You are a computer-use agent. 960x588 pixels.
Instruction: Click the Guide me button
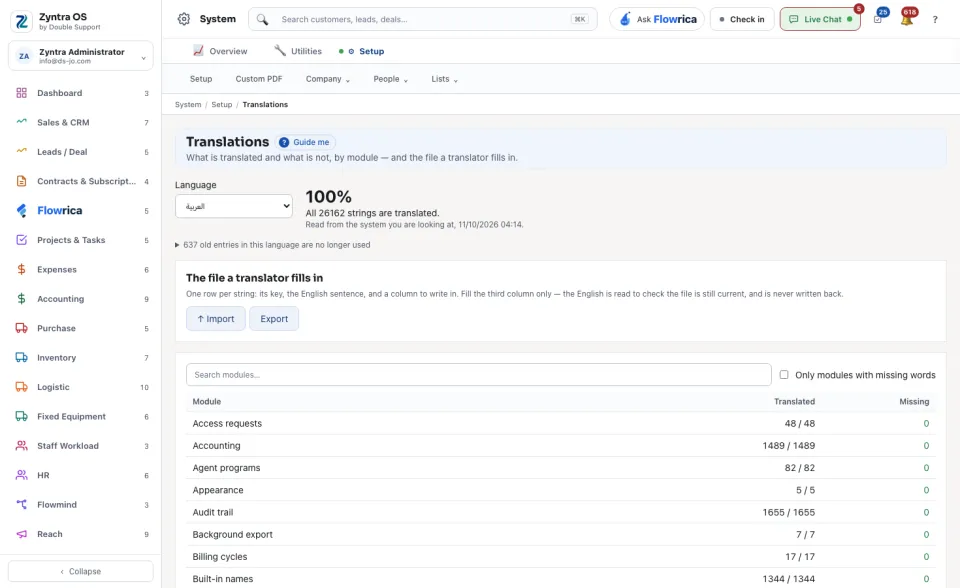tap(305, 142)
